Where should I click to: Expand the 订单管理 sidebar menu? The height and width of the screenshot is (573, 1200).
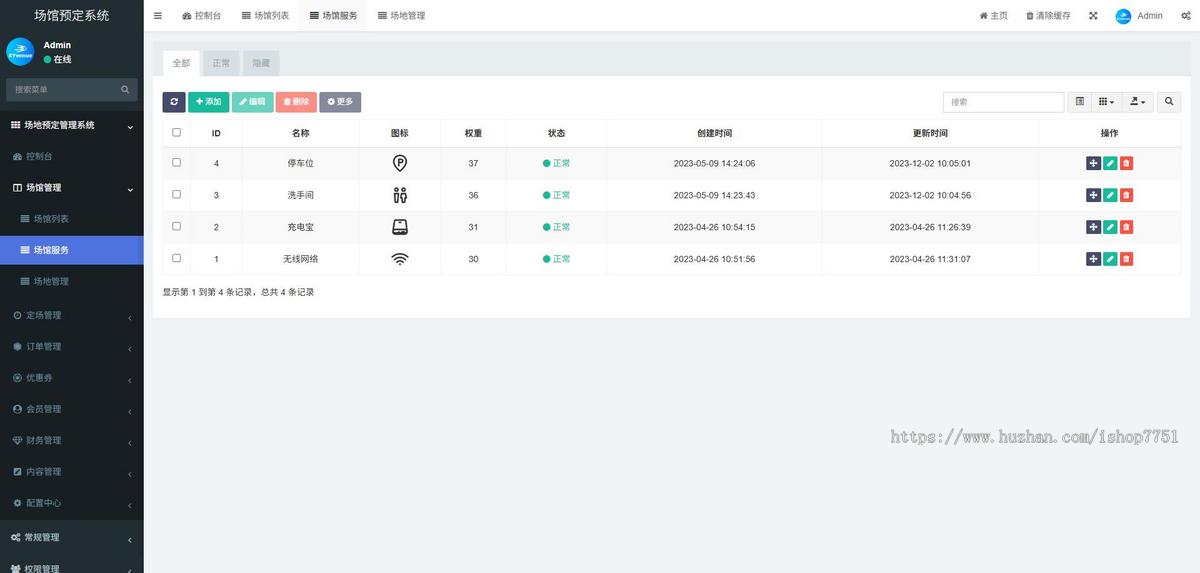(x=71, y=347)
